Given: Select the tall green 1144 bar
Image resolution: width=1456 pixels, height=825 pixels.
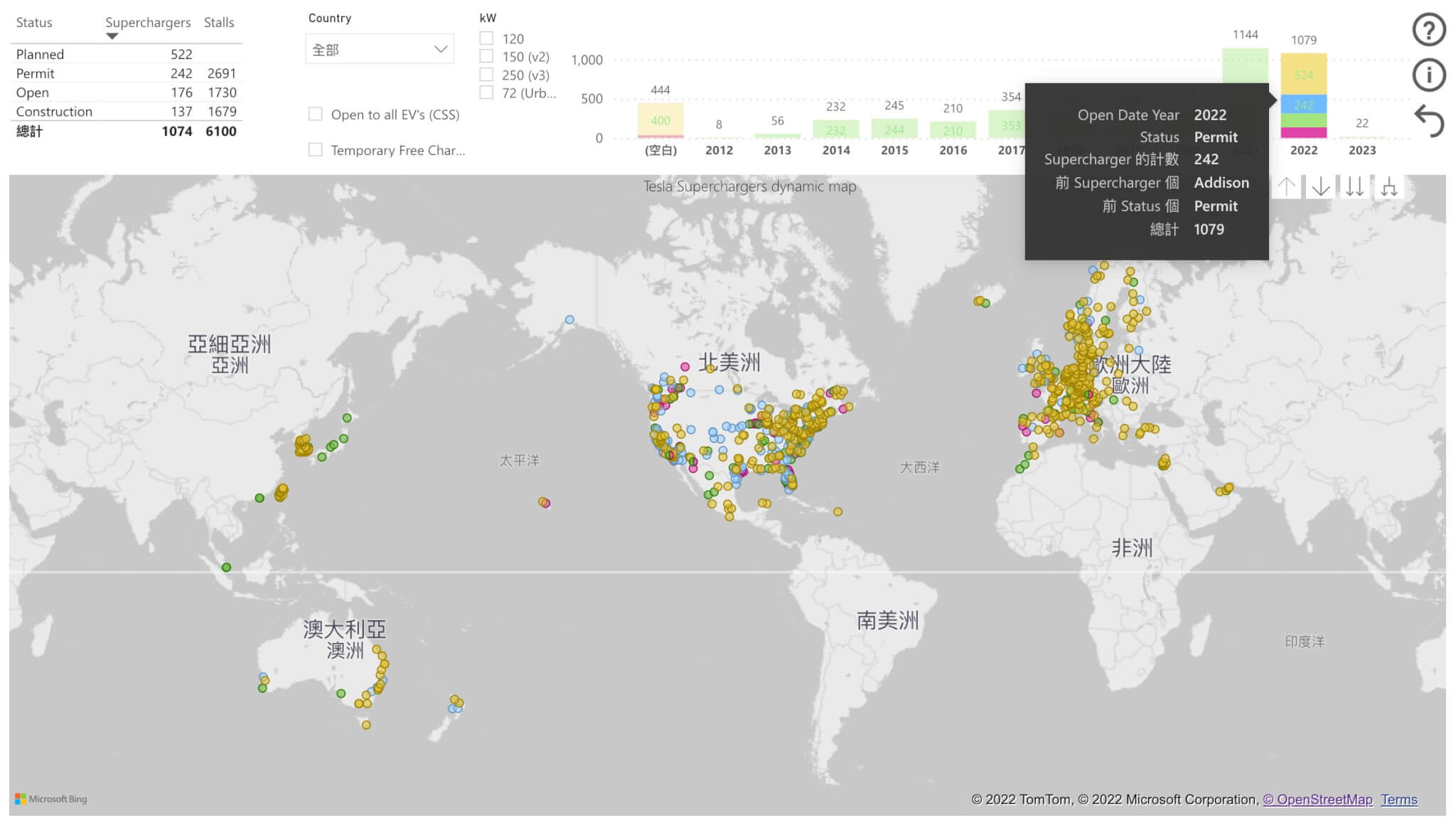Looking at the screenshot, I should pos(1245,65).
